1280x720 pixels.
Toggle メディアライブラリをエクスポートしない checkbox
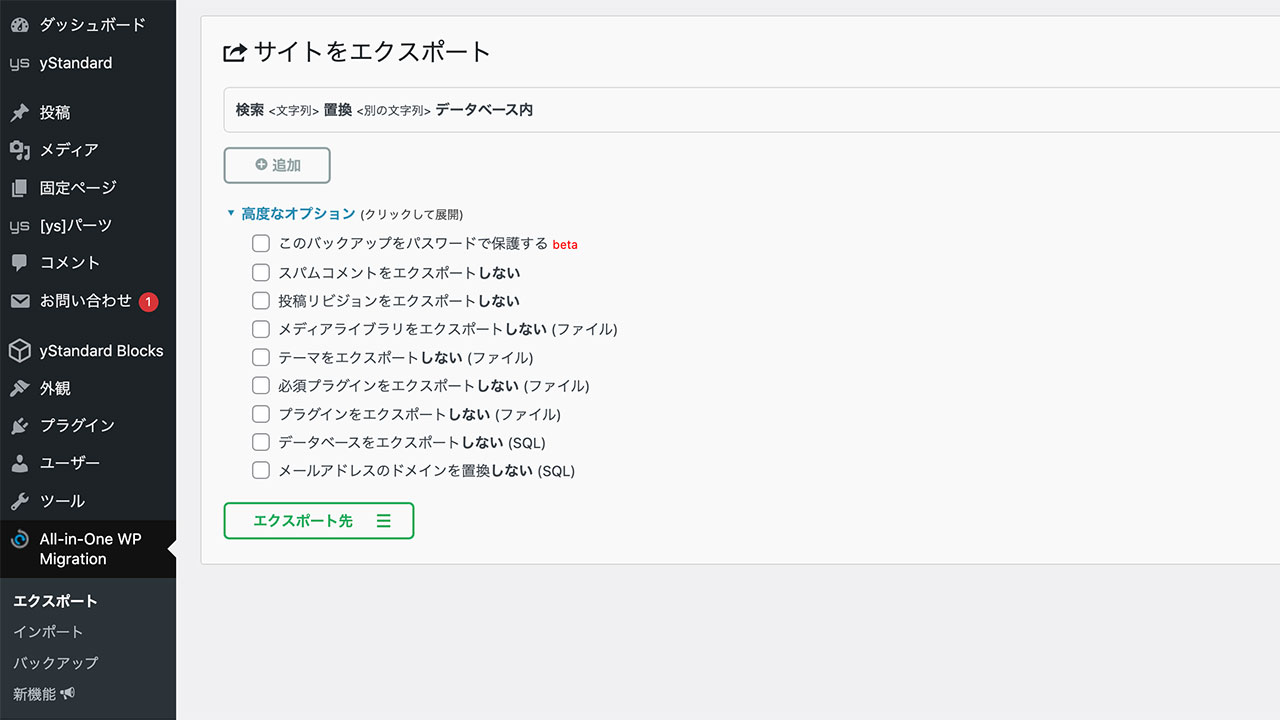click(x=261, y=328)
